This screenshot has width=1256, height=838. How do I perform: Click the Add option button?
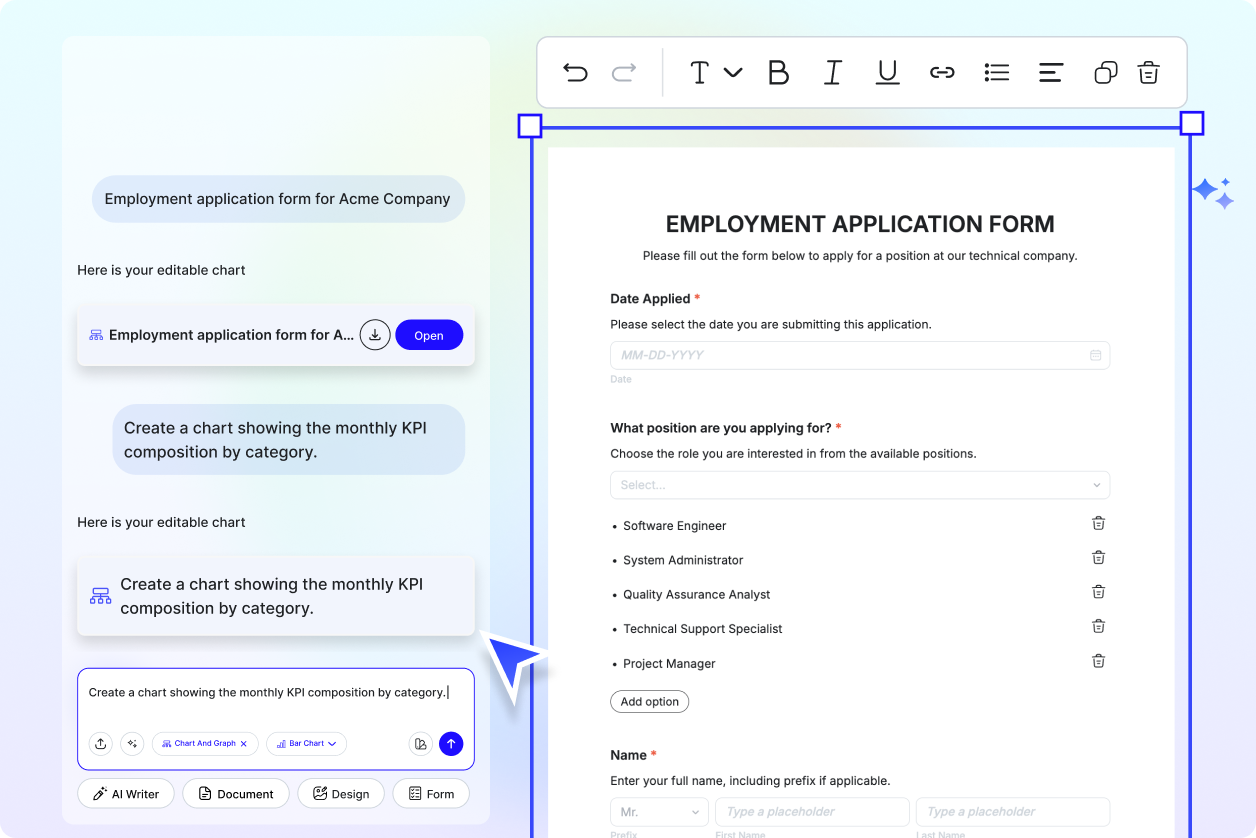(649, 702)
